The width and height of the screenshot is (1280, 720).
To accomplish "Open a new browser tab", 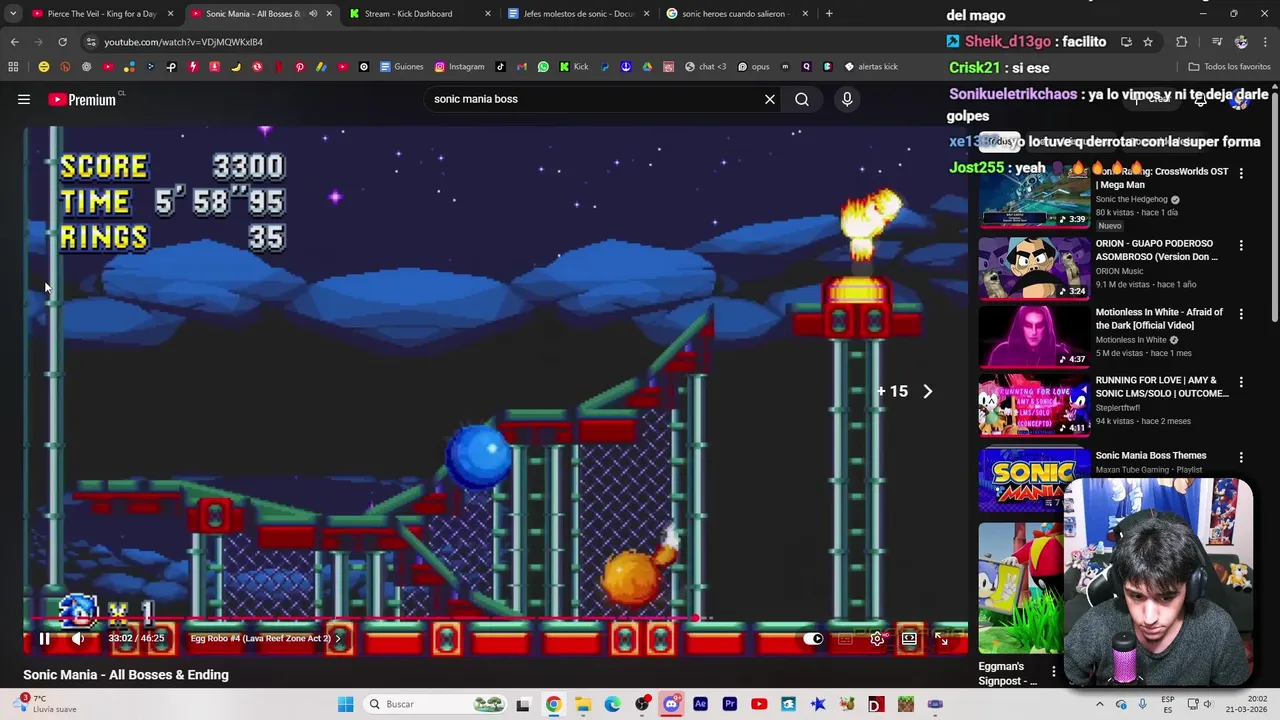I will click(x=829, y=14).
